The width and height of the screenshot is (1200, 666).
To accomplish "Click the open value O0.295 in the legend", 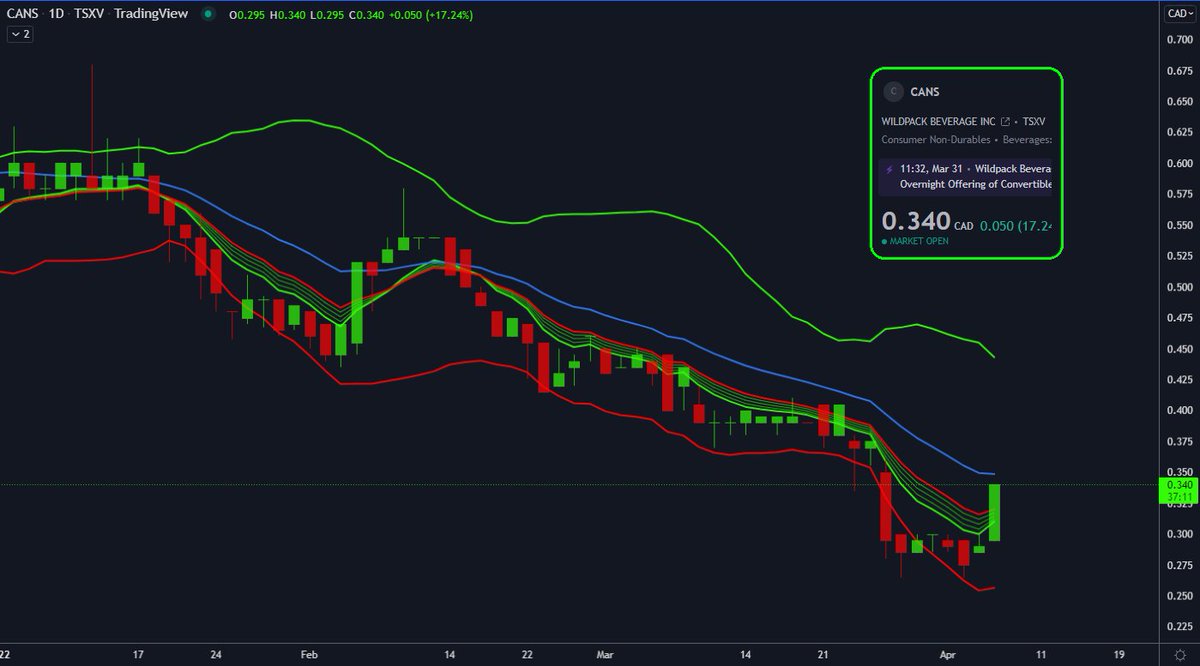I will [247, 15].
